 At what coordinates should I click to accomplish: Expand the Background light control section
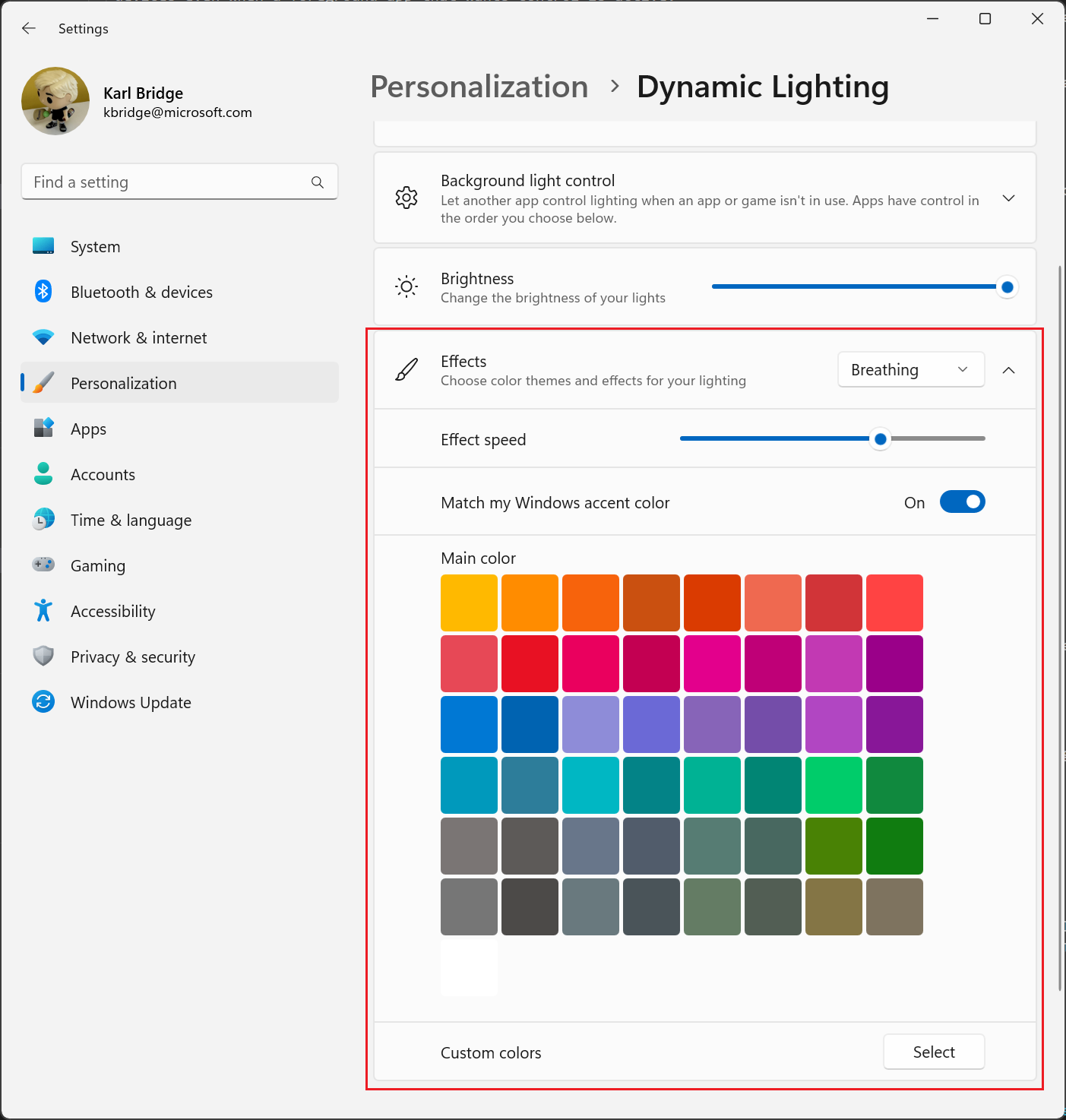1008,198
